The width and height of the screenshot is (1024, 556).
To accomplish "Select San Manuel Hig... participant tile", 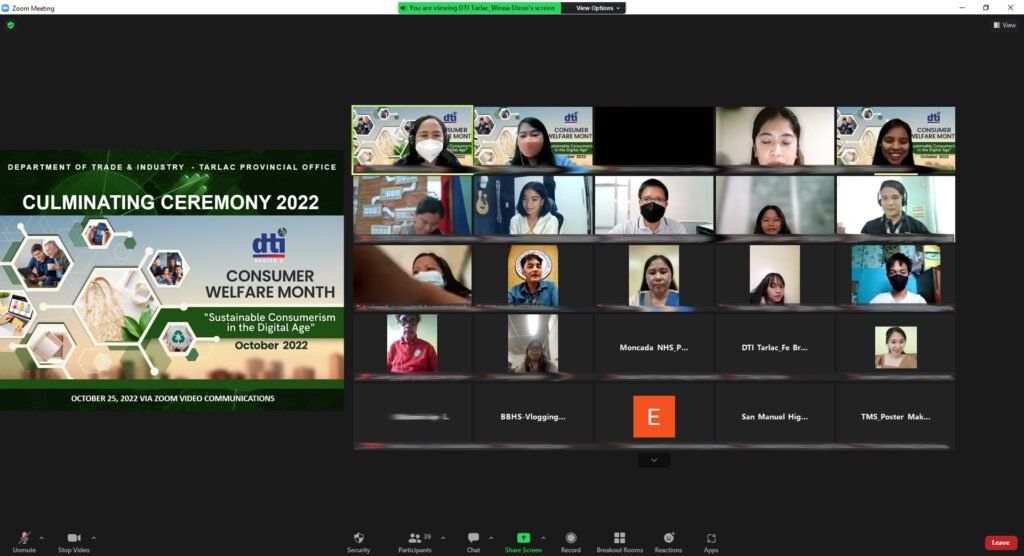I will pos(775,416).
